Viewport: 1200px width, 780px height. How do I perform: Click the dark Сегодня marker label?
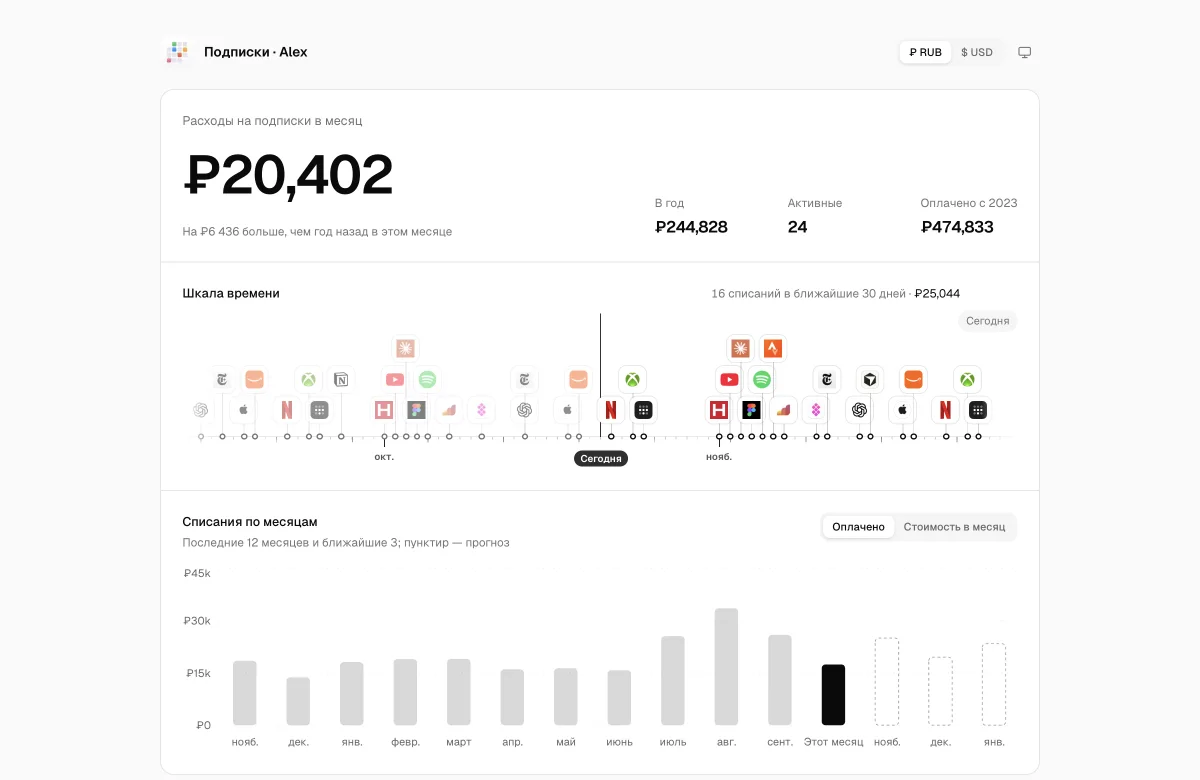(601, 458)
